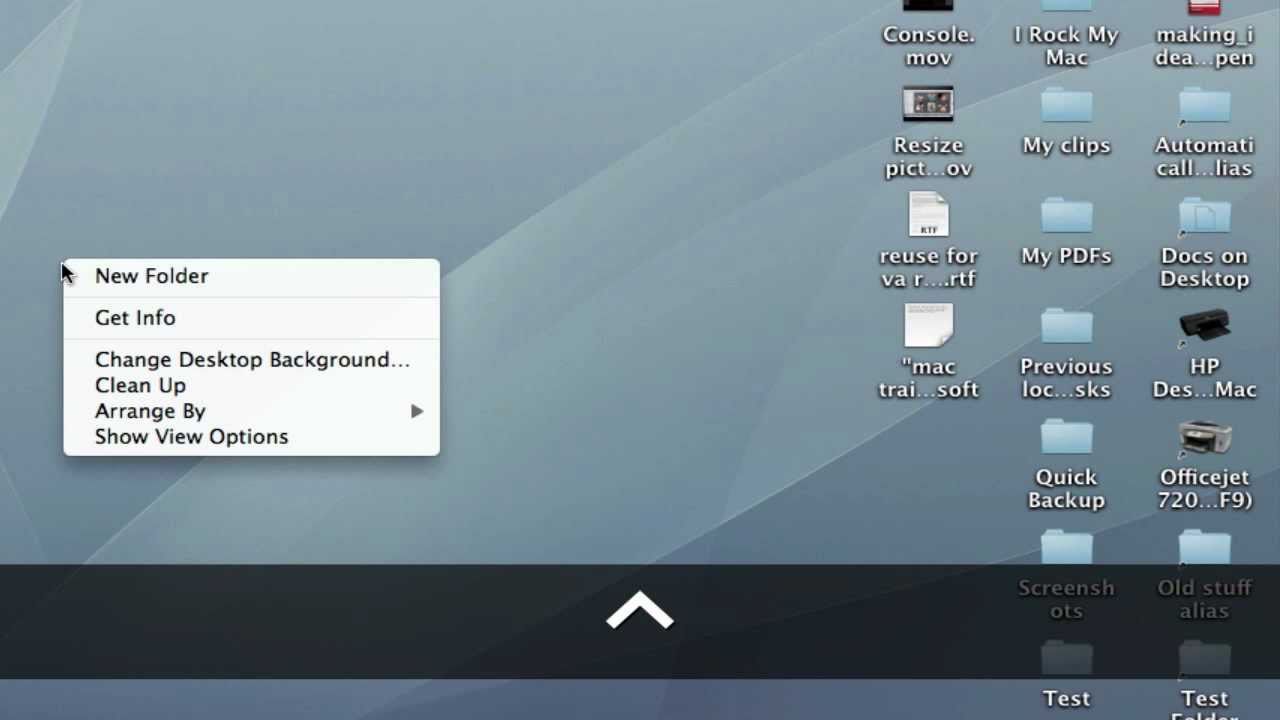1280x720 pixels.
Task: Expand the Arrange By submenu arrow
Action: click(x=417, y=411)
